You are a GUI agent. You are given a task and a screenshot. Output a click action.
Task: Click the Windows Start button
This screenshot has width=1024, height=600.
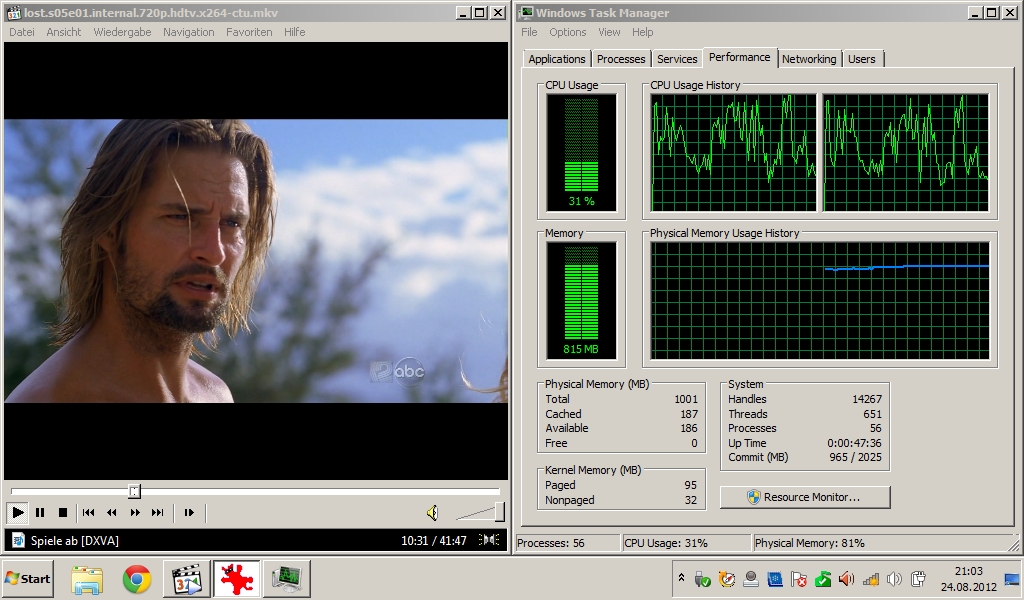pos(28,579)
